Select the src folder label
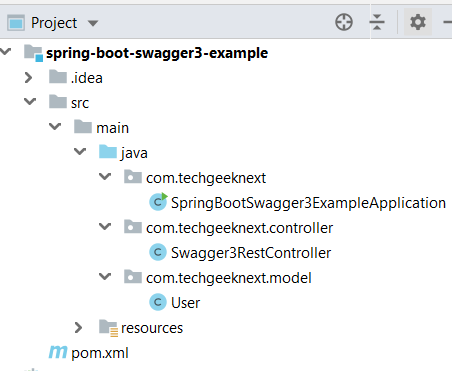The width and height of the screenshot is (452, 371). click(x=80, y=103)
